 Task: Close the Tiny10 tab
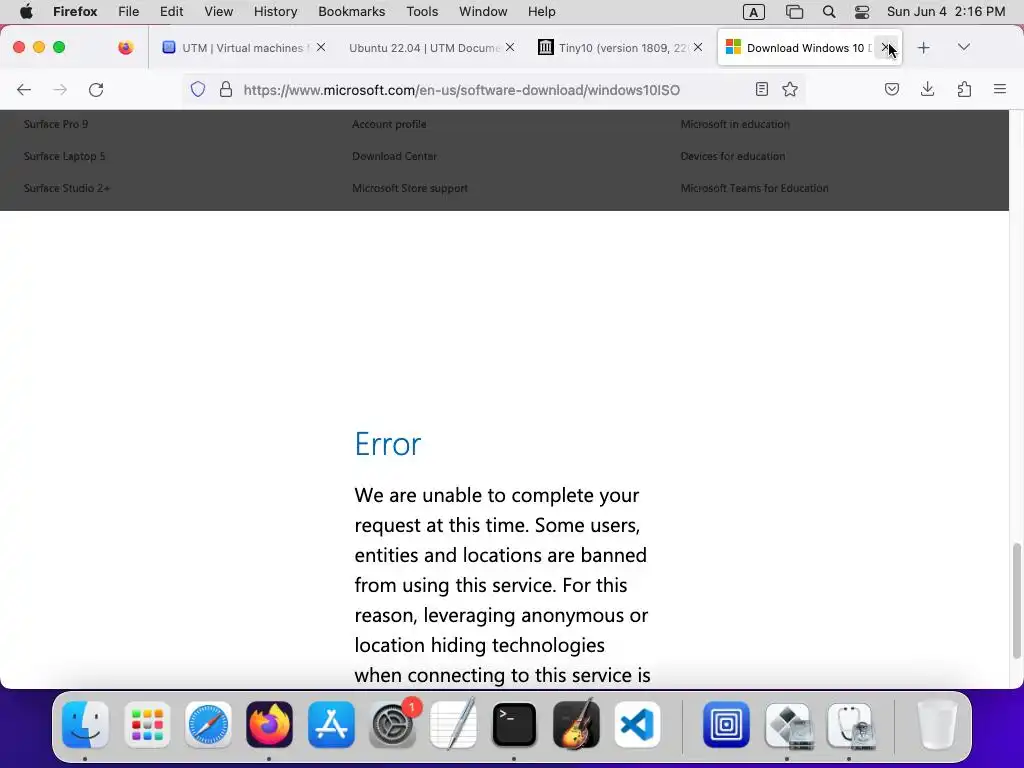698,47
